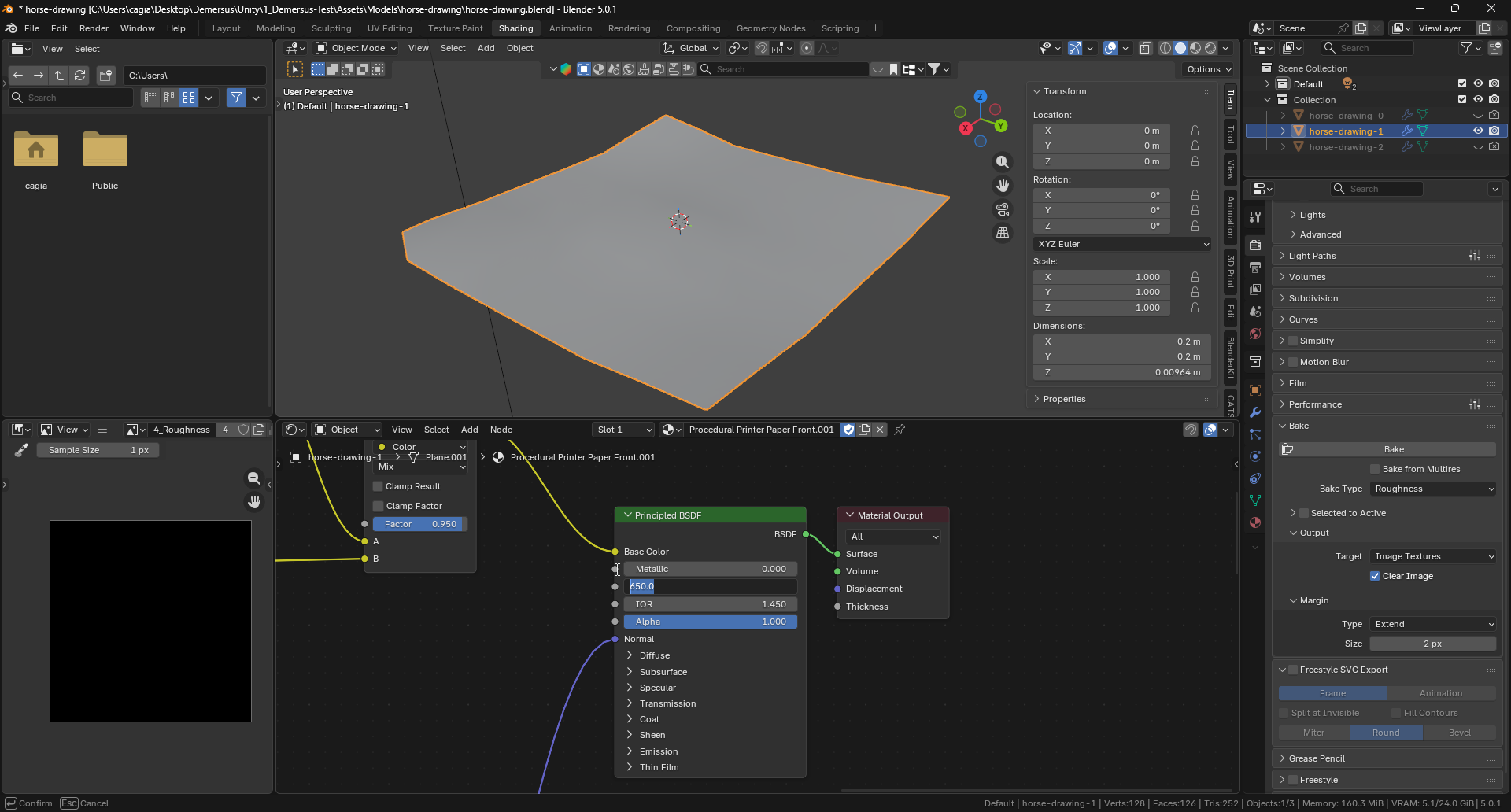Create new folder in file browser
1511x812 pixels.
click(x=105, y=76)
